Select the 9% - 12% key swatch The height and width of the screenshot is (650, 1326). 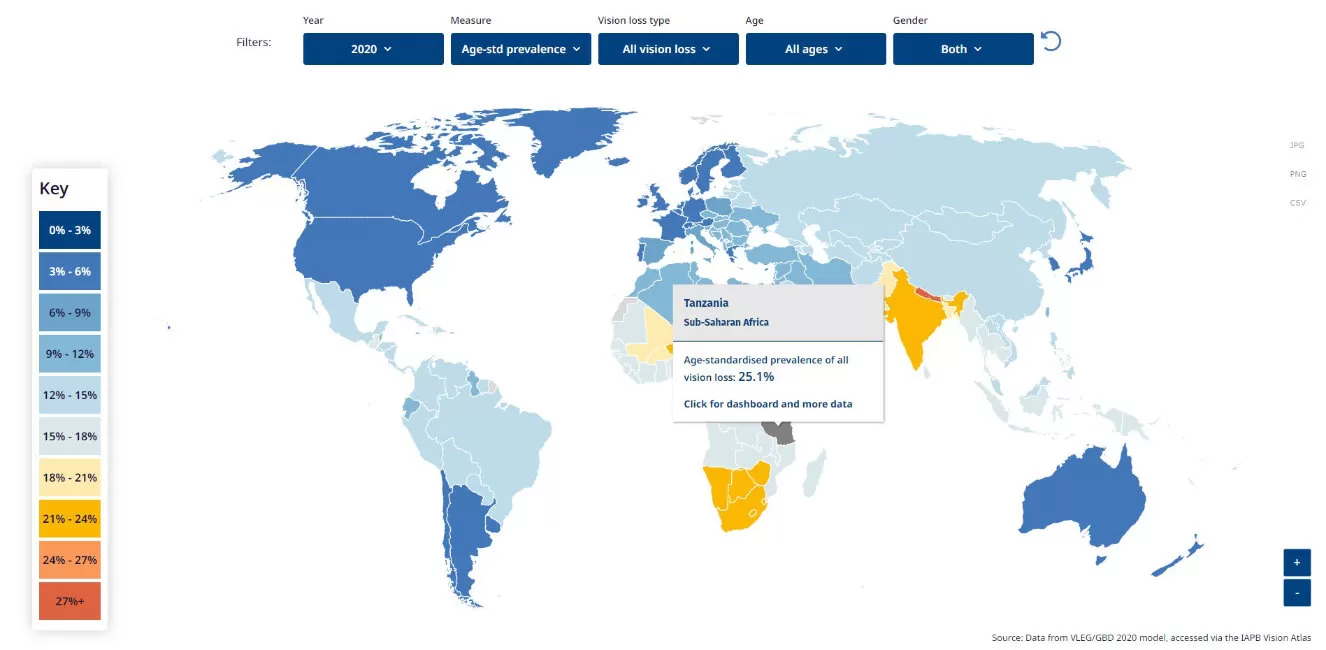(x=70, y=354)
